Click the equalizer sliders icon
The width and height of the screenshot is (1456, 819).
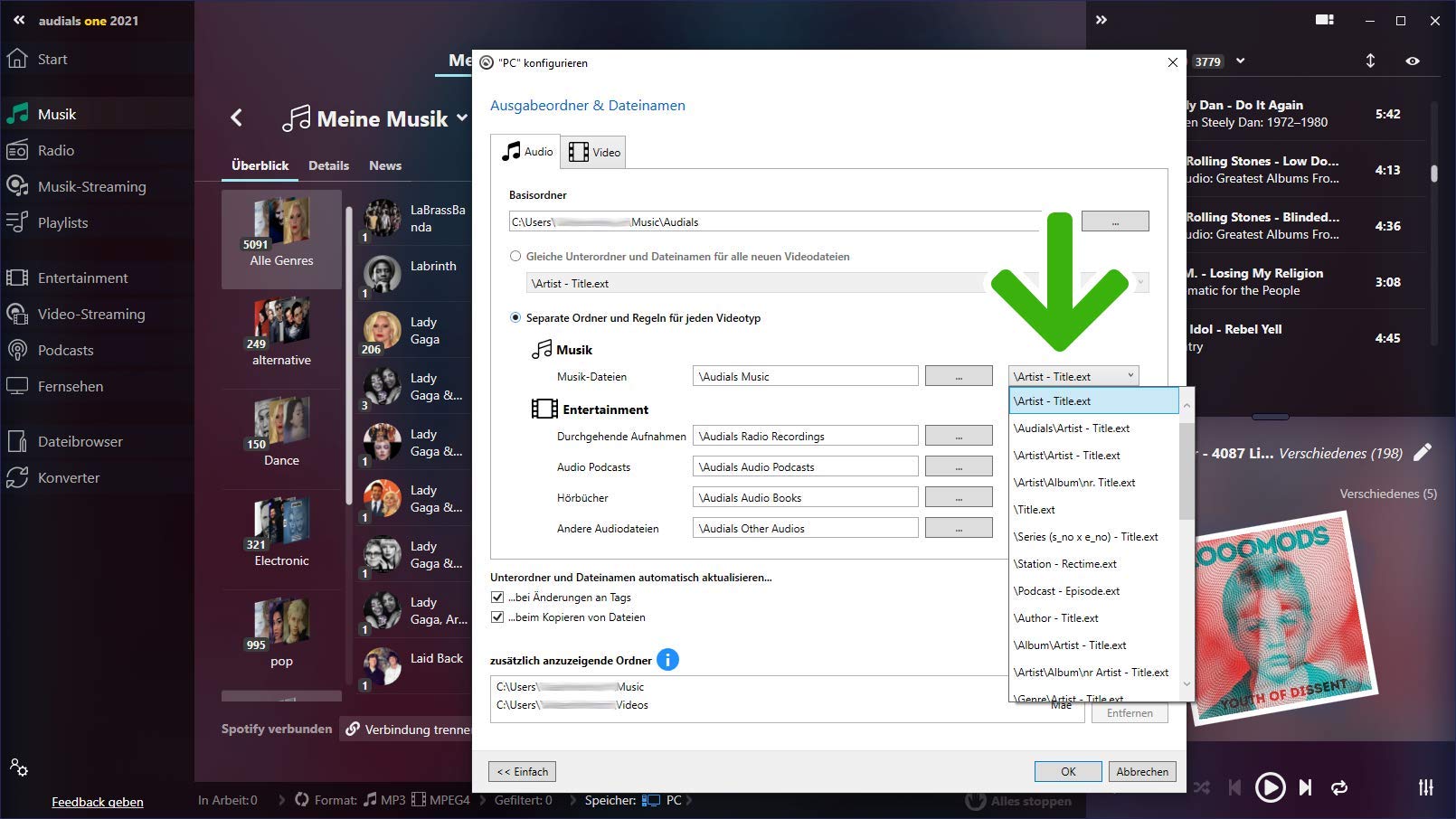click(1426, 787)
